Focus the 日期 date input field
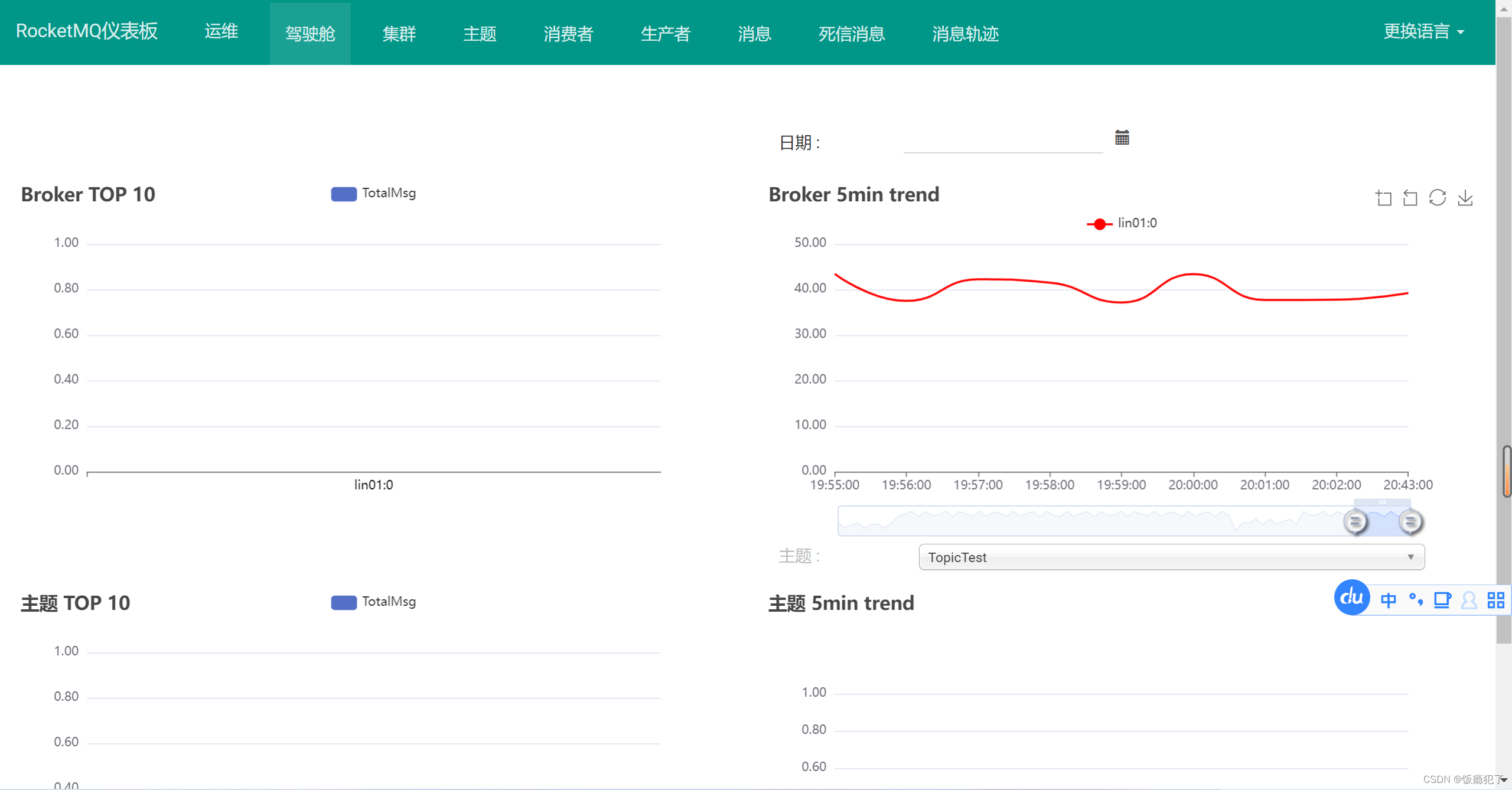 (1003, 142)
